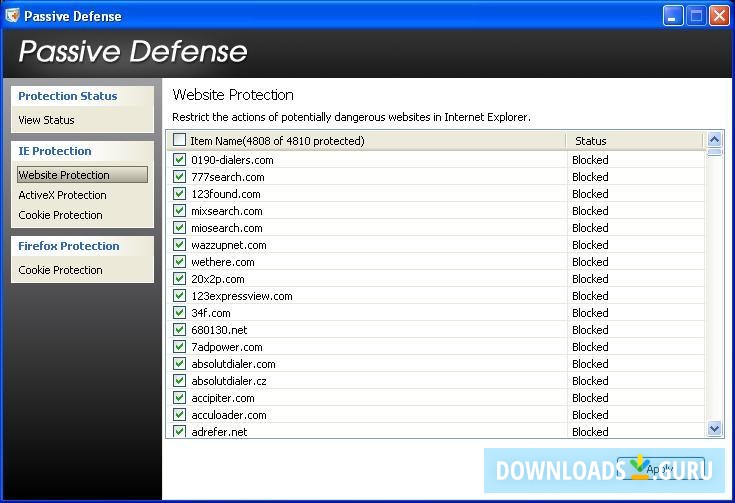
Task: Select the acculoader.com row text
Action: point(229,415)
